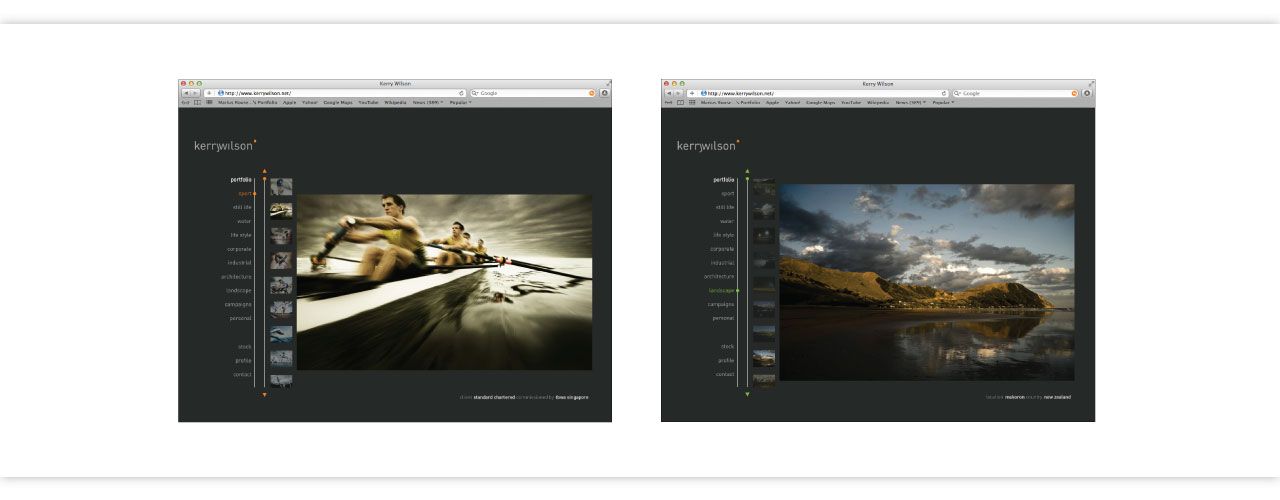
Task: Click the YouTube bookmark in left bookmarks bar
Action: [368, 102]
